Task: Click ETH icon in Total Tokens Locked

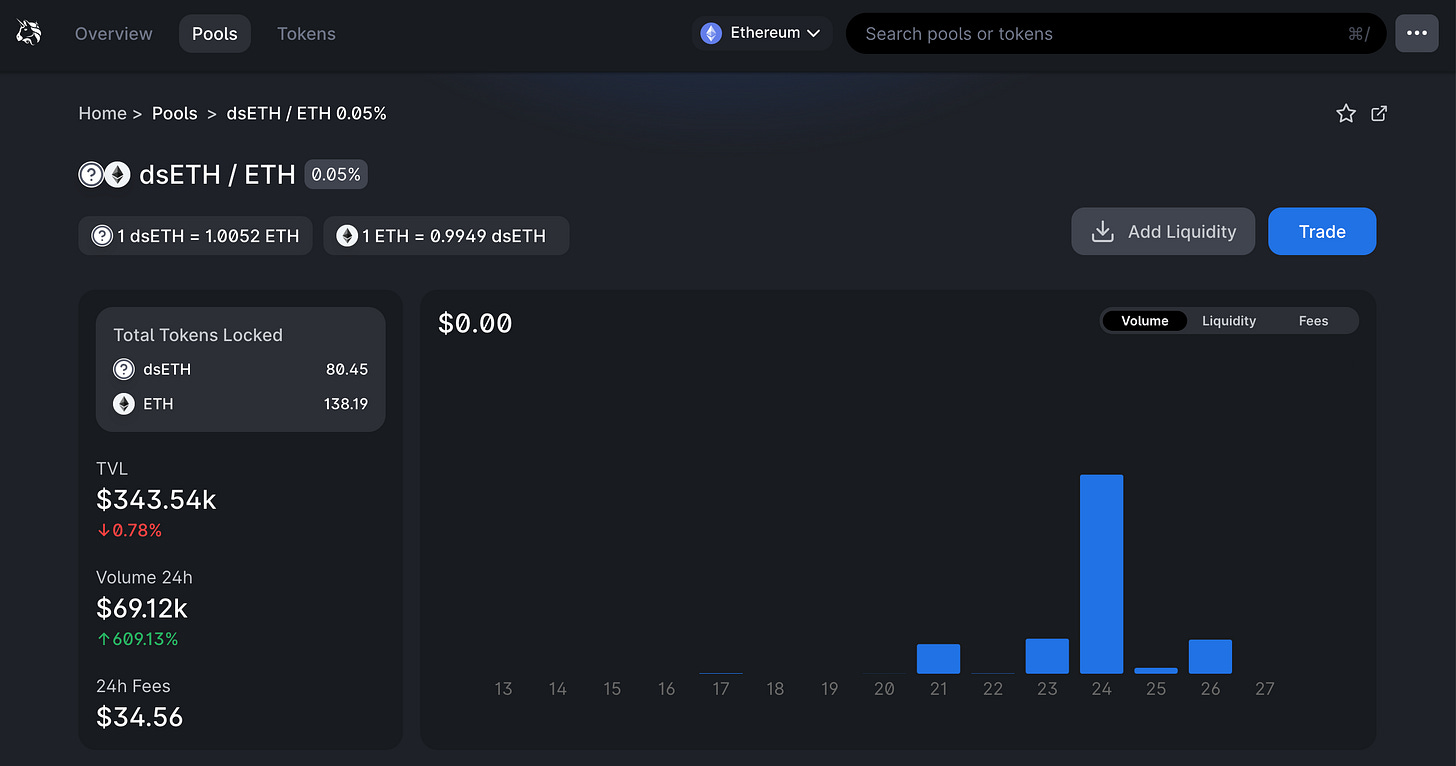Action: coord(124,404)
